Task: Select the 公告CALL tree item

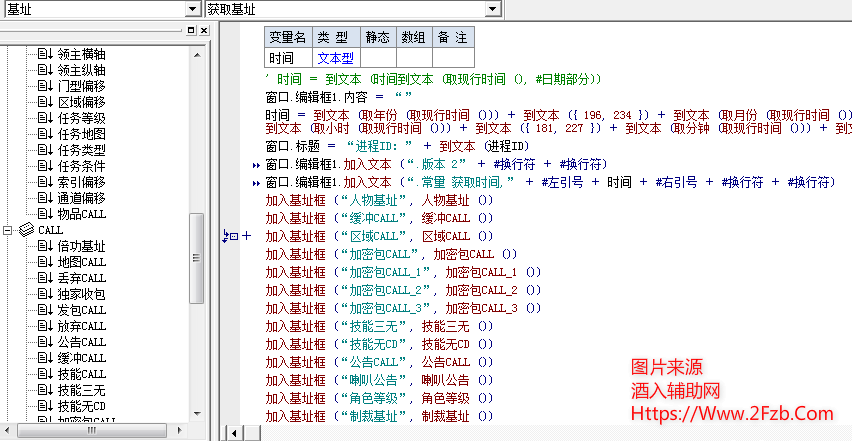Action: 81,342
